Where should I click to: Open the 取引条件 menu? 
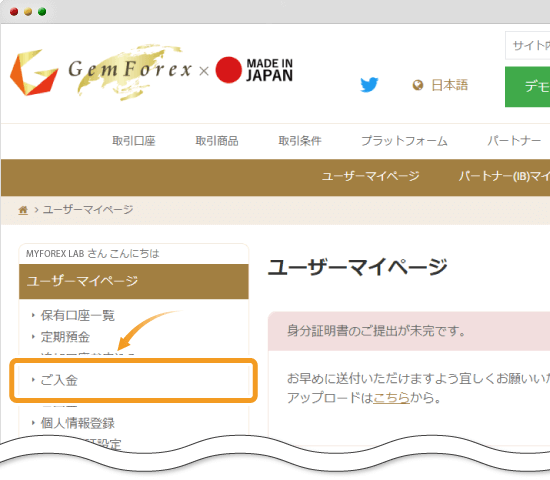point(300,141)
